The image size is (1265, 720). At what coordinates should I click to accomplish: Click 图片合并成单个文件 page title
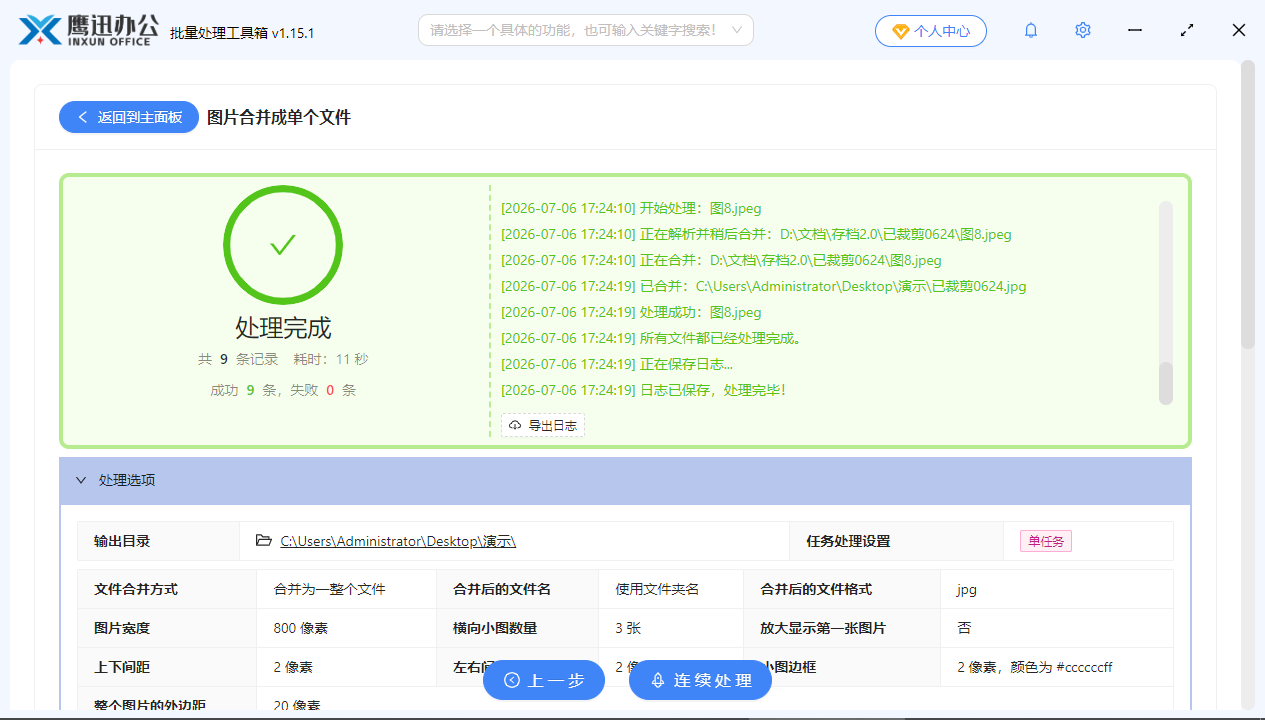click(279, 117)
